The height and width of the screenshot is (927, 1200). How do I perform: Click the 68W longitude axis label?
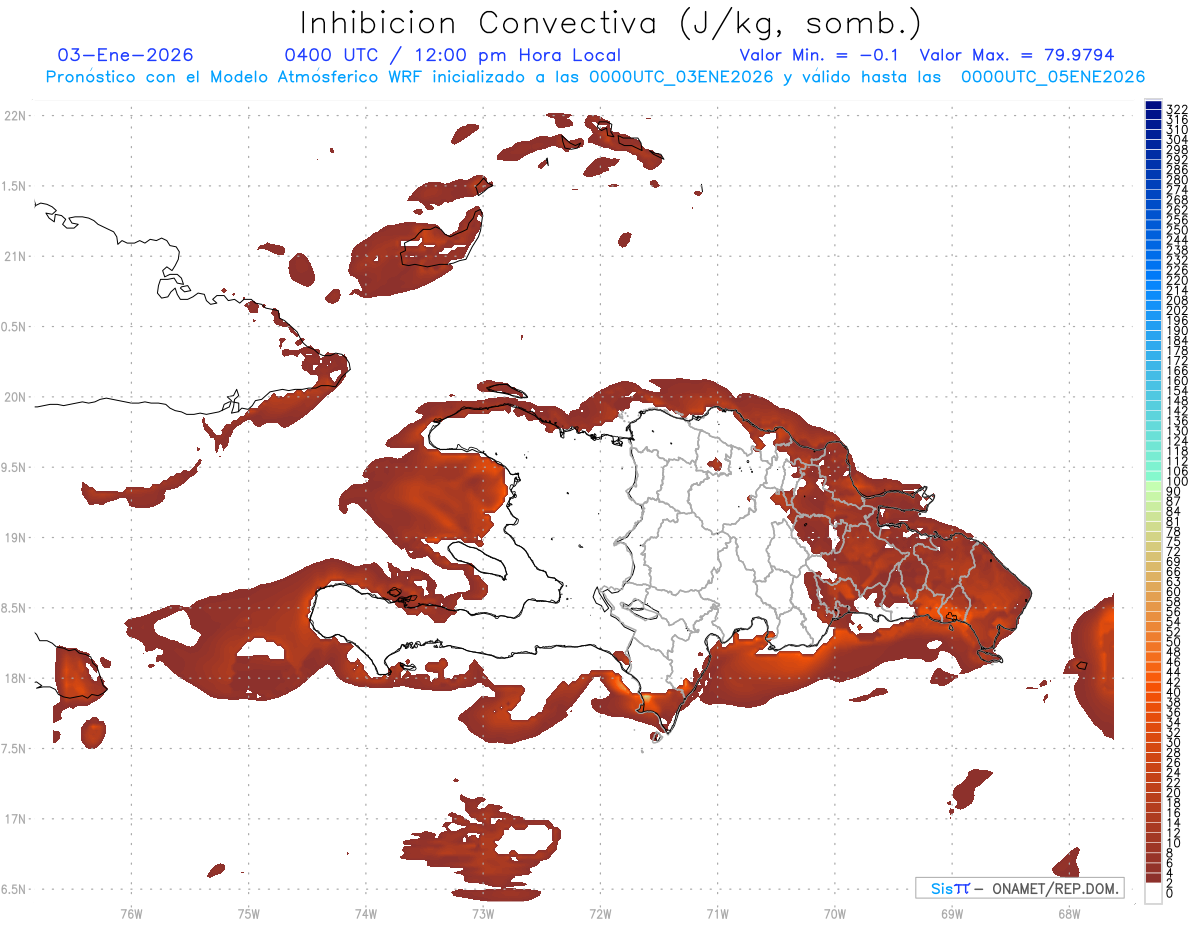[x=1069, y=913]
